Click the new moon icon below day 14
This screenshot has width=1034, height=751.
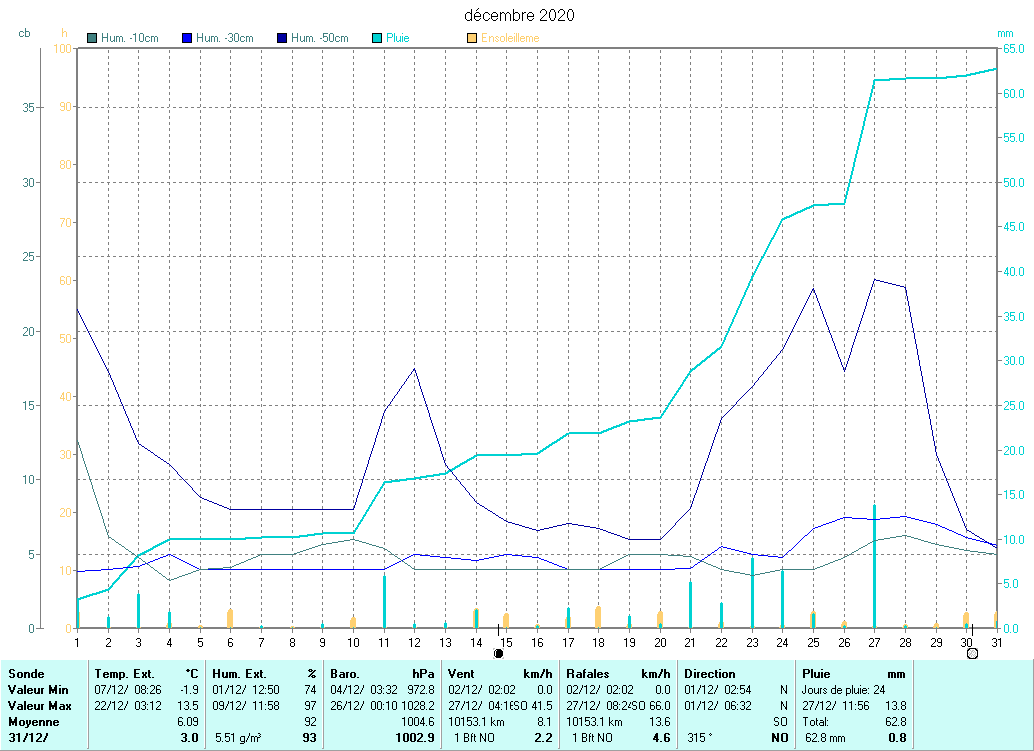point(498,653)
